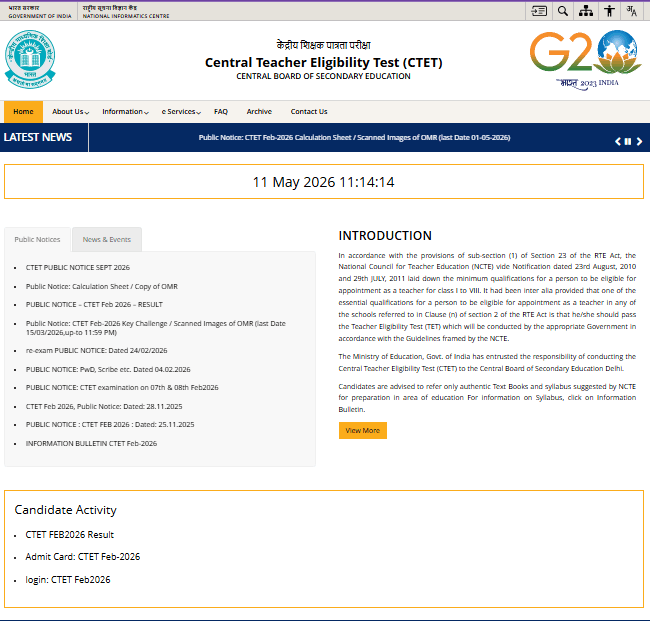The image size is (650, 621).
Task: Open notice on examination 07th & 08th Feb2026
Action: pos(122,387)
